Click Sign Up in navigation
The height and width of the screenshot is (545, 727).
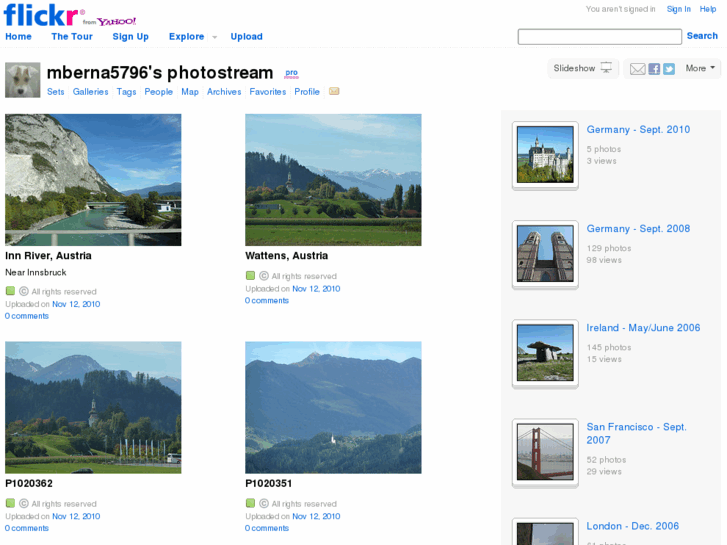point(131,37)
